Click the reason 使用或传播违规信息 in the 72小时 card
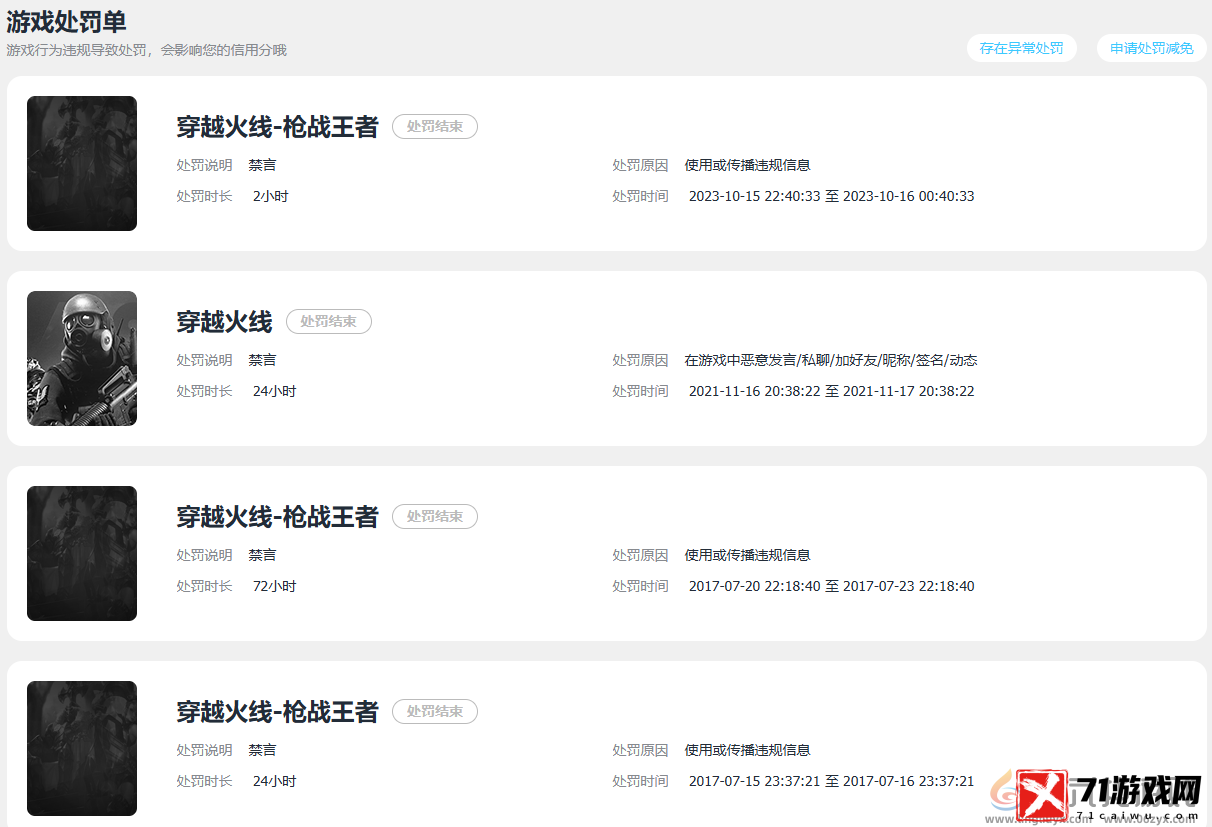This screenshot has width=1212, height=827. pyautogui.click(x=748, y=556)
